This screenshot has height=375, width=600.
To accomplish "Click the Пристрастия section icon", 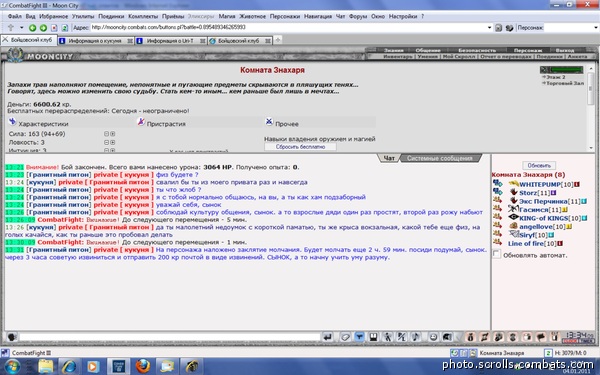I will [x=141, y=122].
